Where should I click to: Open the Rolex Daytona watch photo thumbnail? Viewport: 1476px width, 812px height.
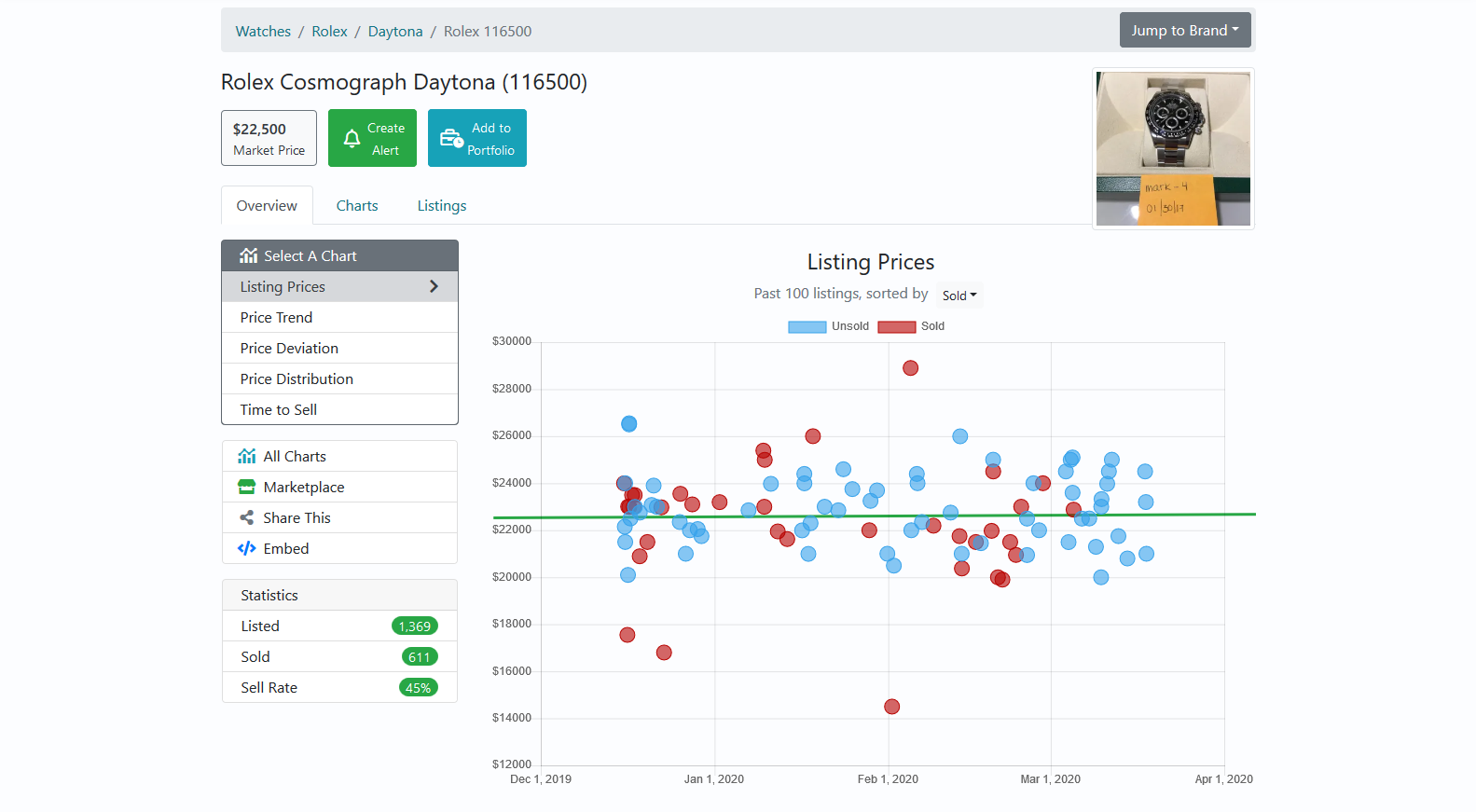click(x=1173, y=148)
